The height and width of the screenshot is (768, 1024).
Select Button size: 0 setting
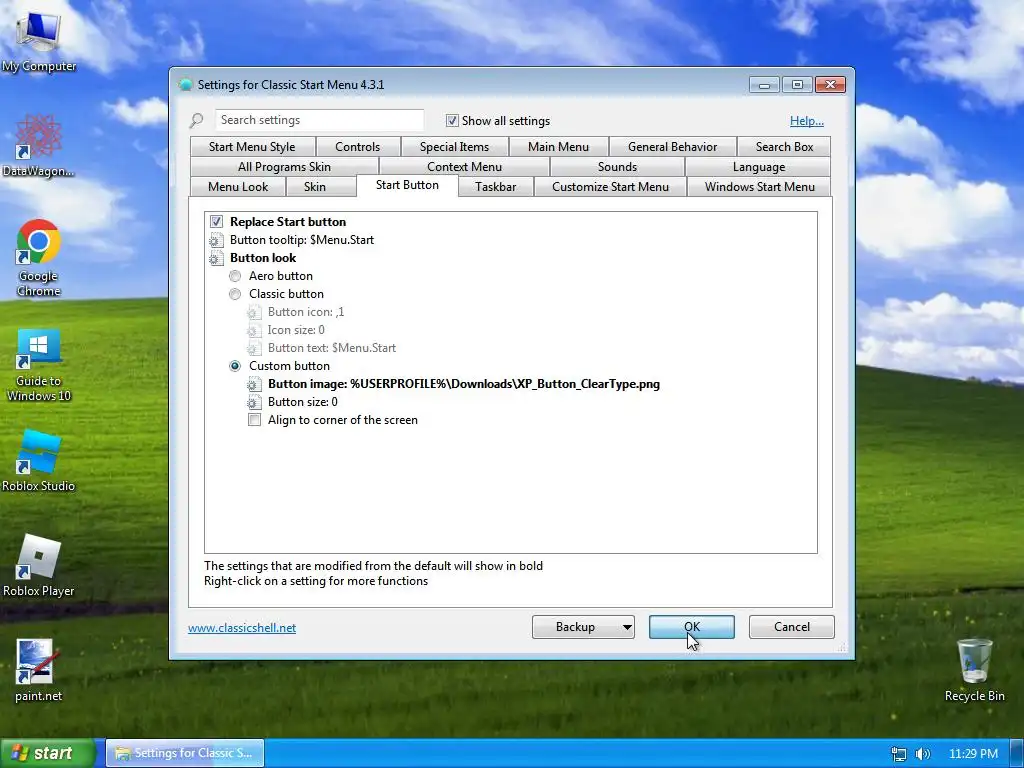coord(302,402)
